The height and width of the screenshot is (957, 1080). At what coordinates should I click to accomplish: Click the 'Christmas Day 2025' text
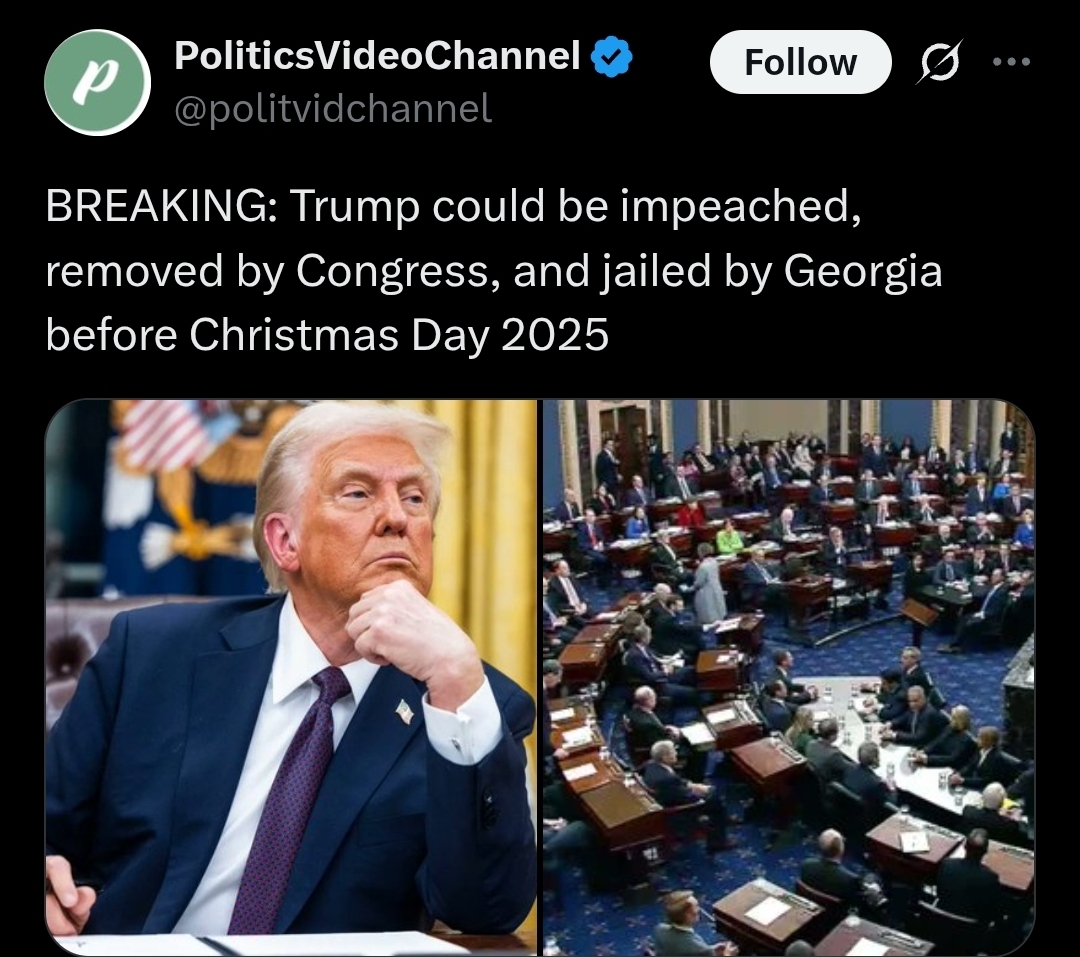(399, 335)
